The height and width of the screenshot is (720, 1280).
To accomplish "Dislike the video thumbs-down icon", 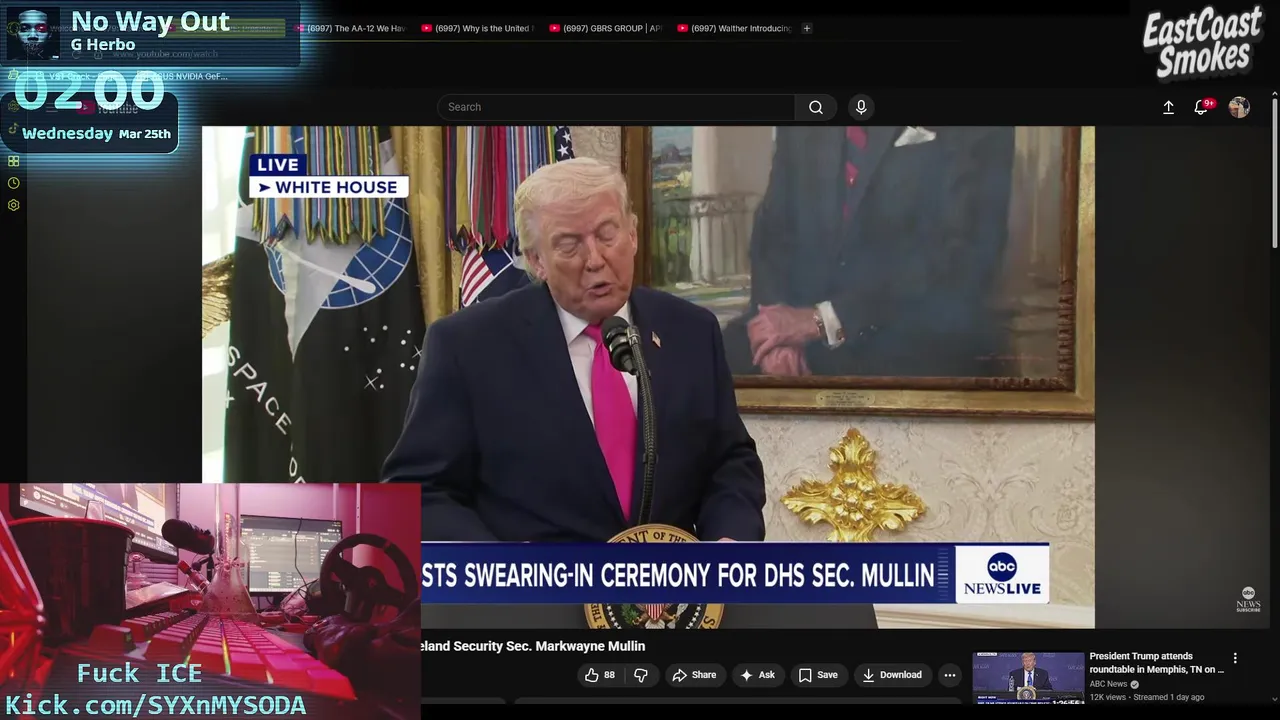I will [641, 675].
